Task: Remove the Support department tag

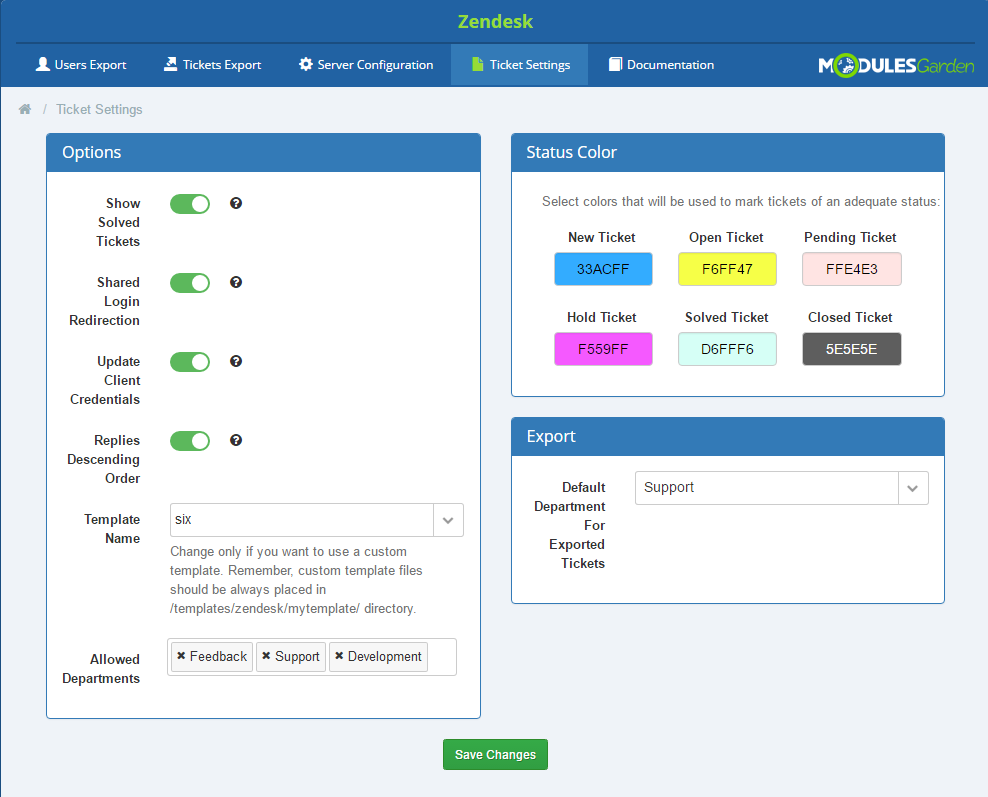Action: (x=266, y=657)
